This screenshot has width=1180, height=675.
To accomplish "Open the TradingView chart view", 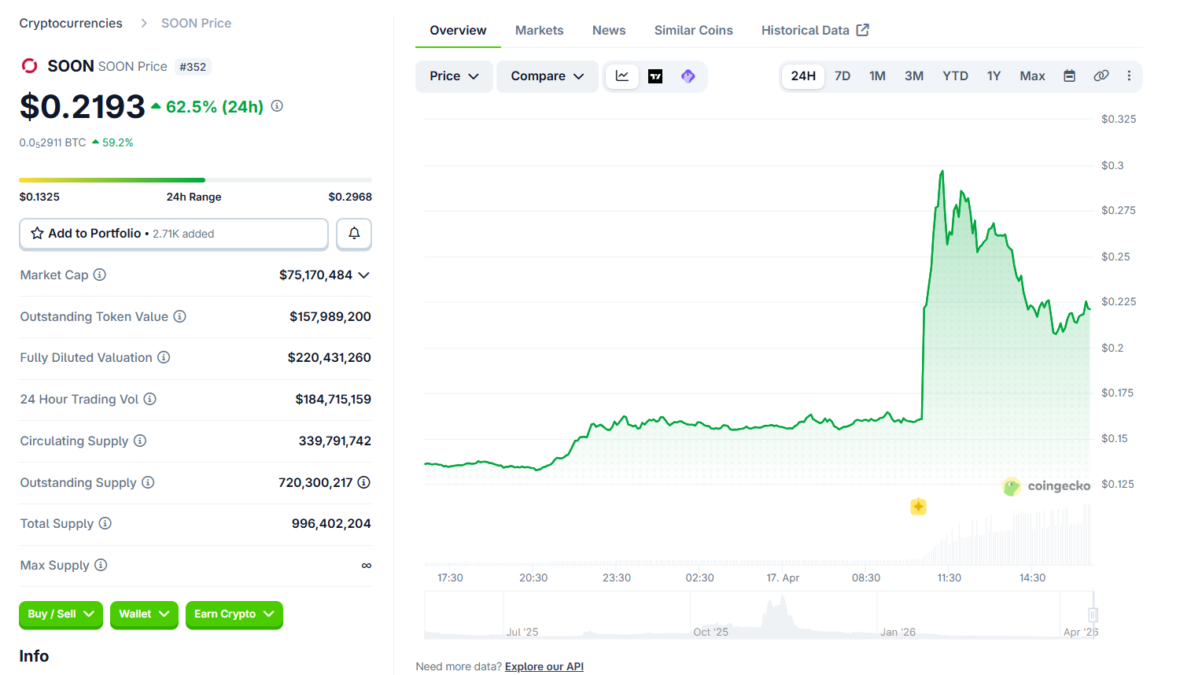I will [655, 76].
